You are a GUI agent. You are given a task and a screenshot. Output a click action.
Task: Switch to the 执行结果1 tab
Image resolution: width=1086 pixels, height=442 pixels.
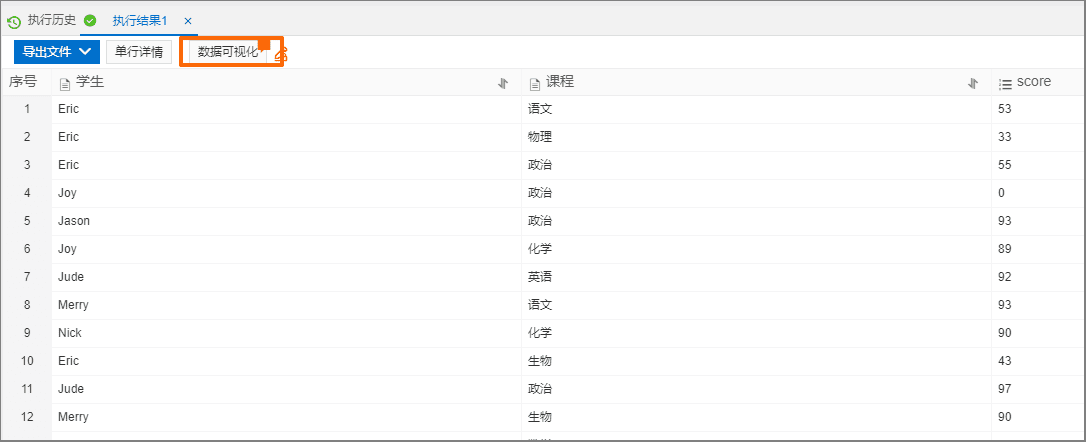pos(140,21)
